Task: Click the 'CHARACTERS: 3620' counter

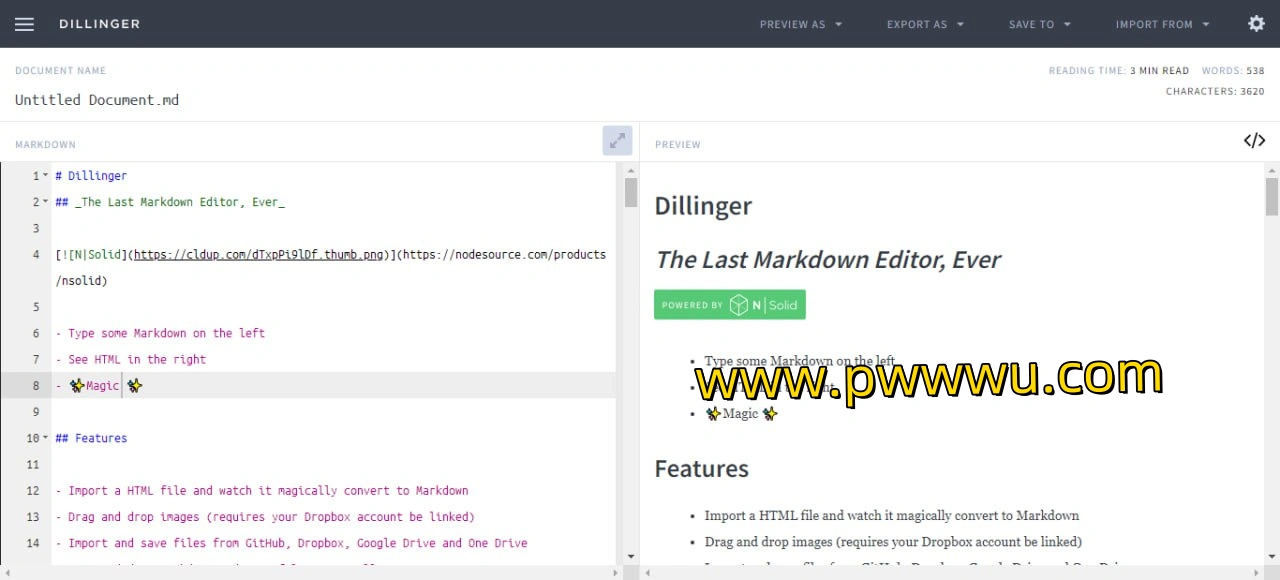Action: (1215, 91)
